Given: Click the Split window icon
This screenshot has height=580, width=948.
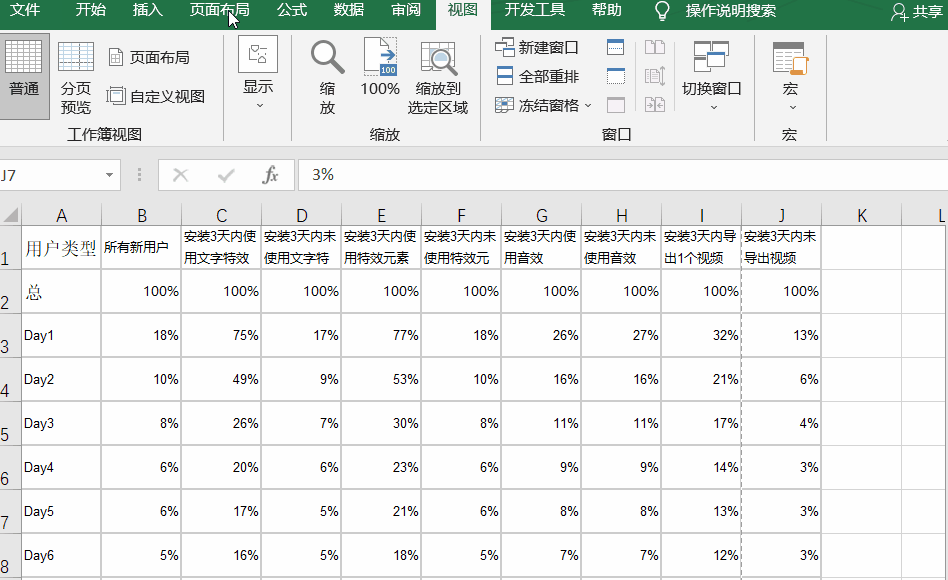Looking at the screenshot, I should point(615,47).
